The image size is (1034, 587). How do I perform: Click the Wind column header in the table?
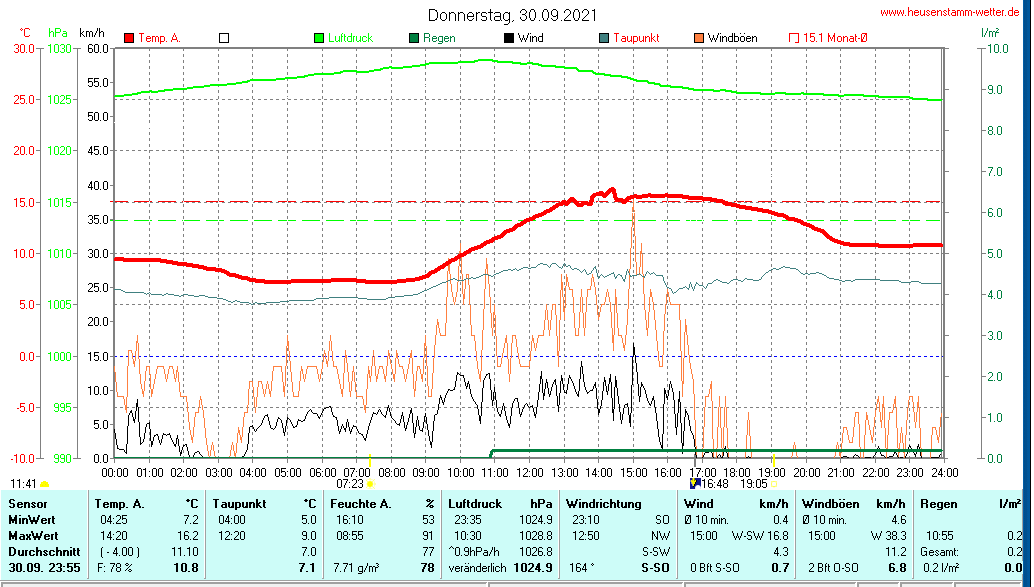click(698, 504)
